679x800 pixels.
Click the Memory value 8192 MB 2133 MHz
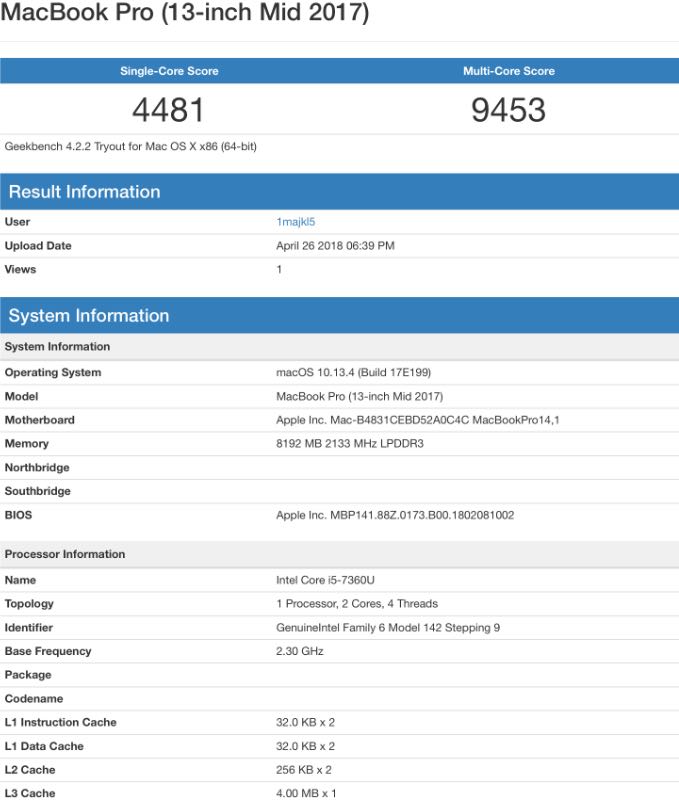click(349, 444)
